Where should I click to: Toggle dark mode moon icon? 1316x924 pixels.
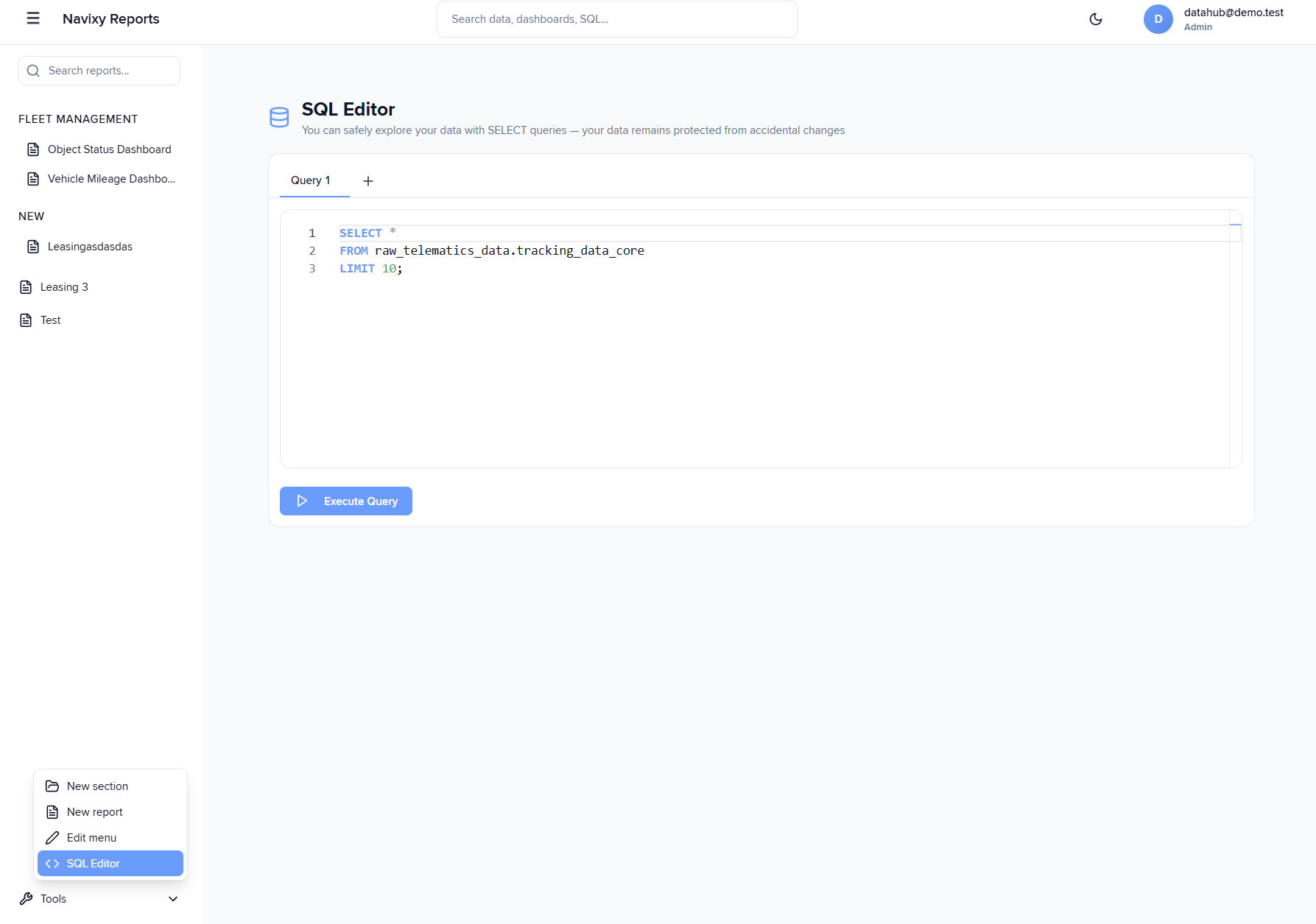tap(1096, 19)
